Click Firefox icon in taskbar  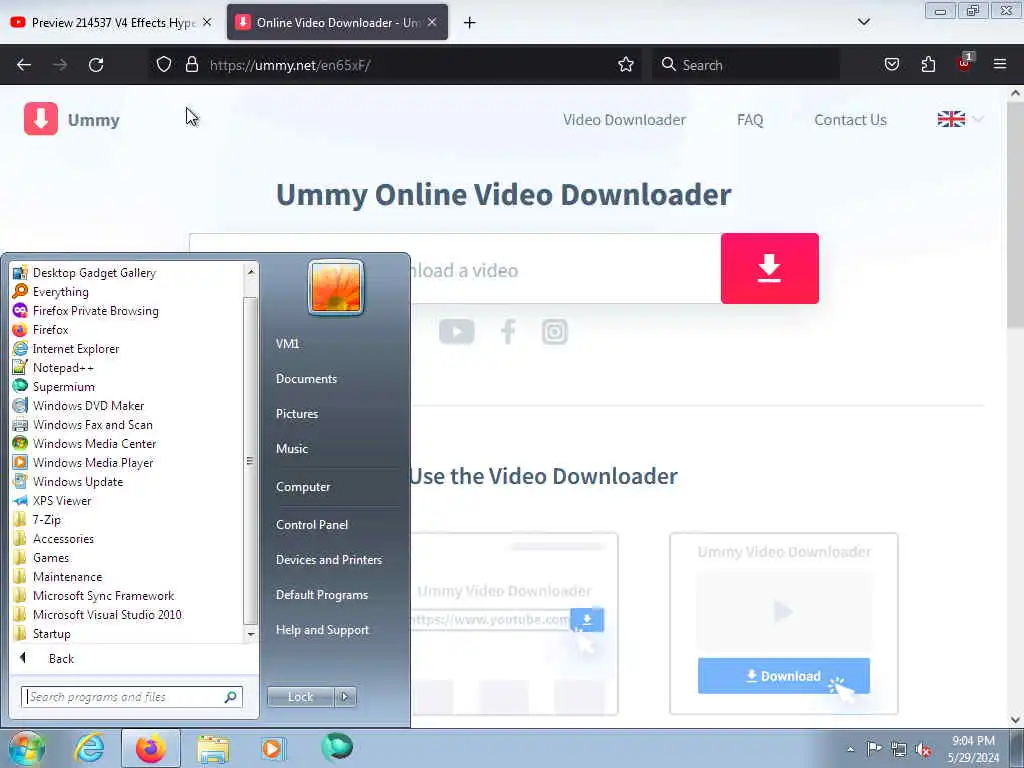point(151,748)
